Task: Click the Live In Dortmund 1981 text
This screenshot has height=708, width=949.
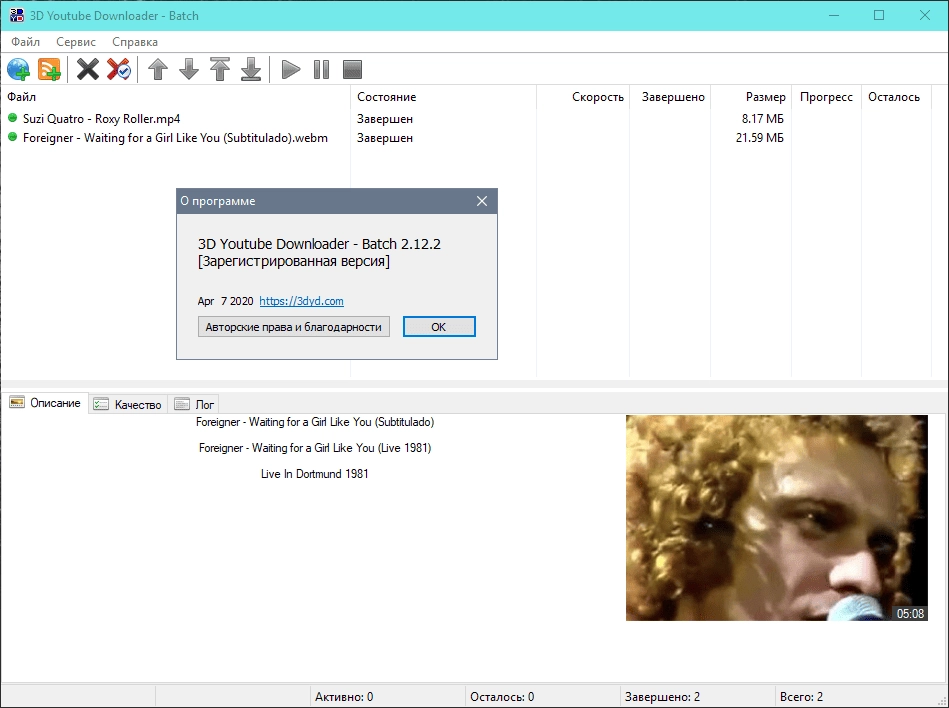Action: 315,474
